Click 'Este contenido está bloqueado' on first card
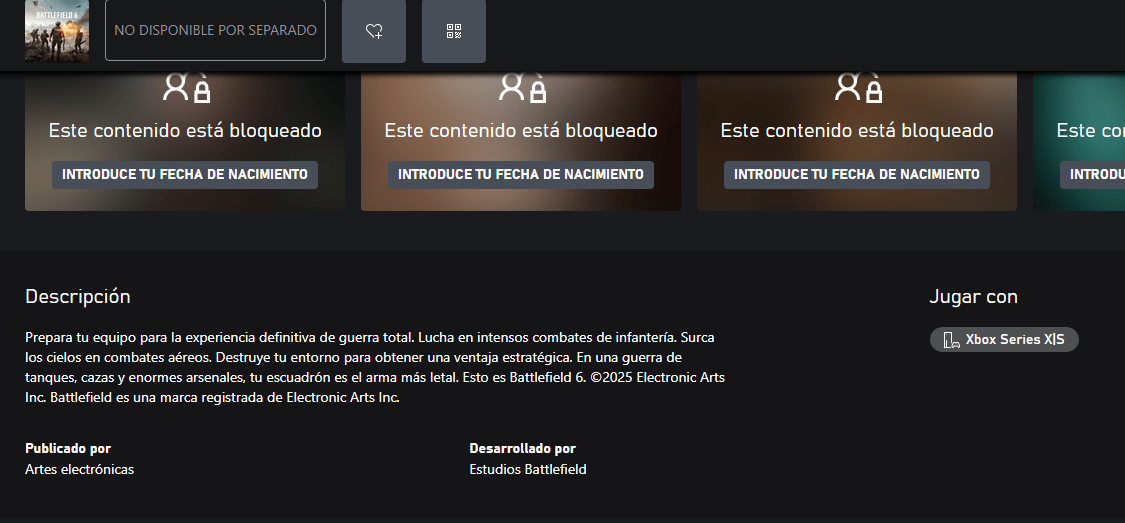Screen dimensions: 1125x523 pos(185,131)
